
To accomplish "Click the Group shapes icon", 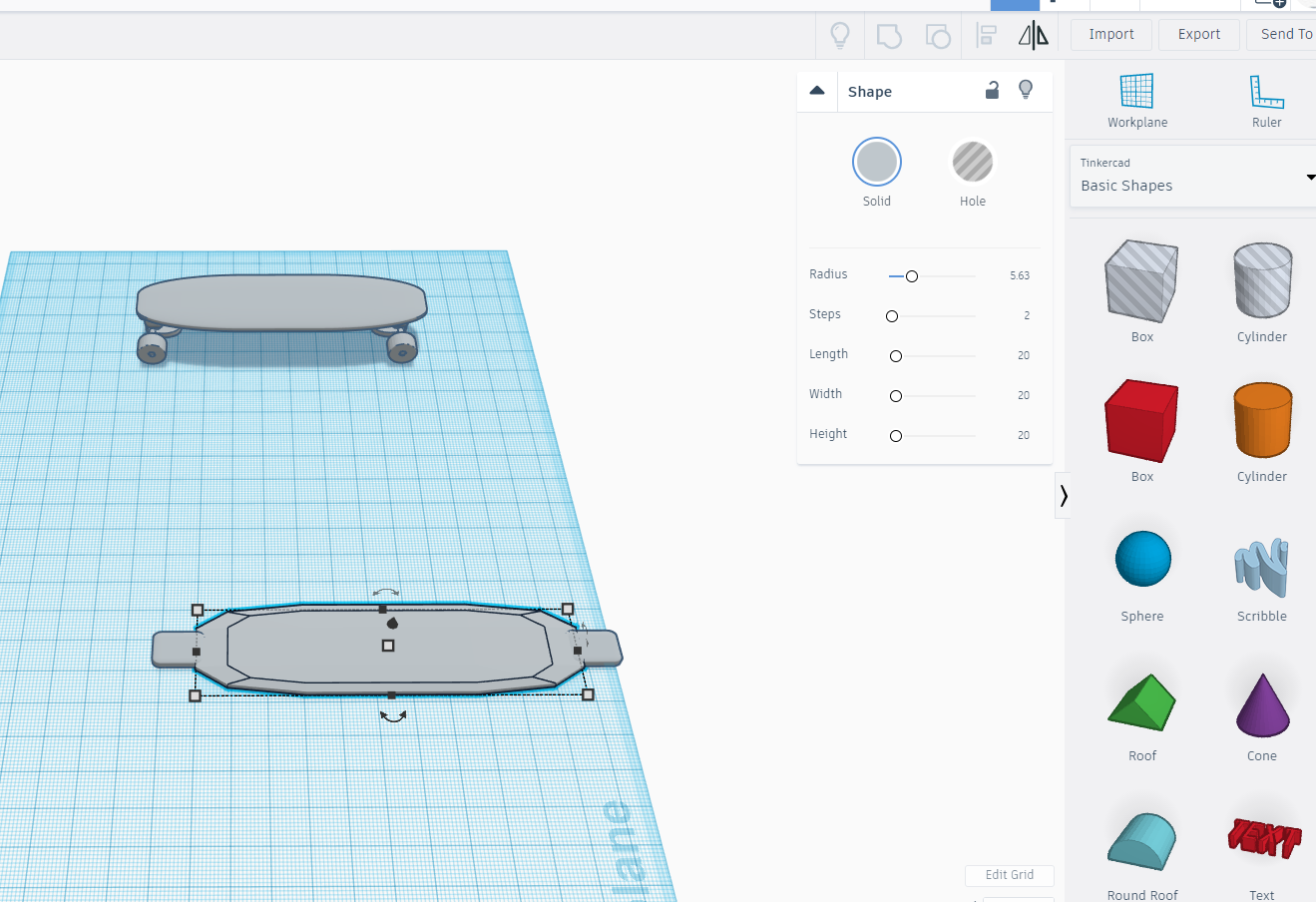I will click(888, 36).
